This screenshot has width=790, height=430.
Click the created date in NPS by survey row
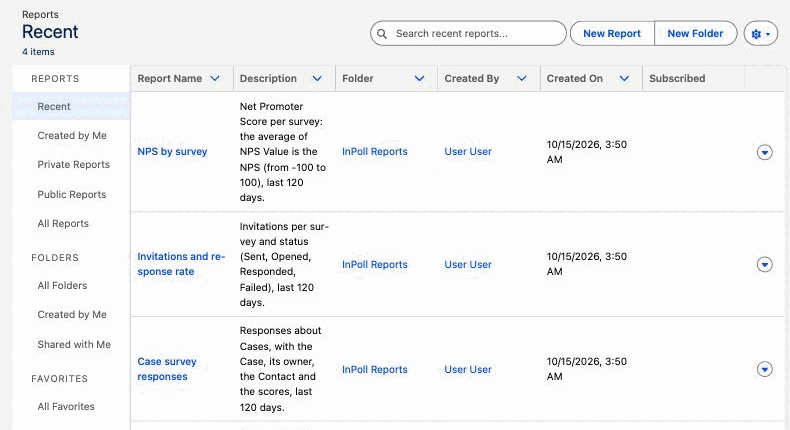(586, 152)
